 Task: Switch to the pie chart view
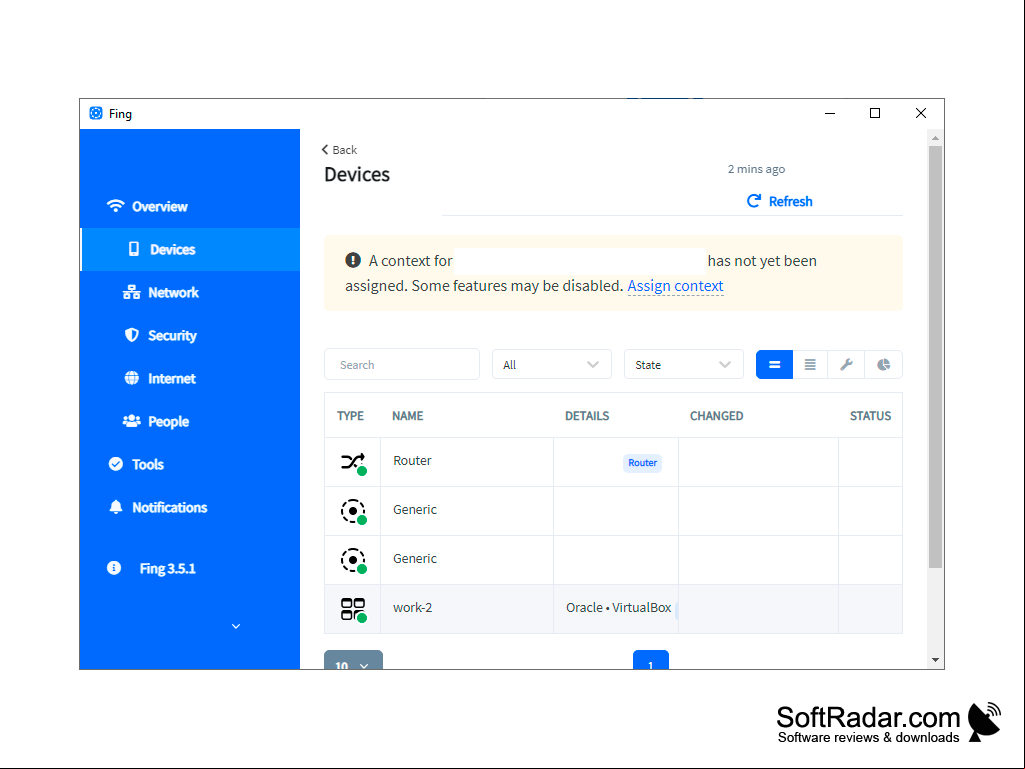point(883,365)
